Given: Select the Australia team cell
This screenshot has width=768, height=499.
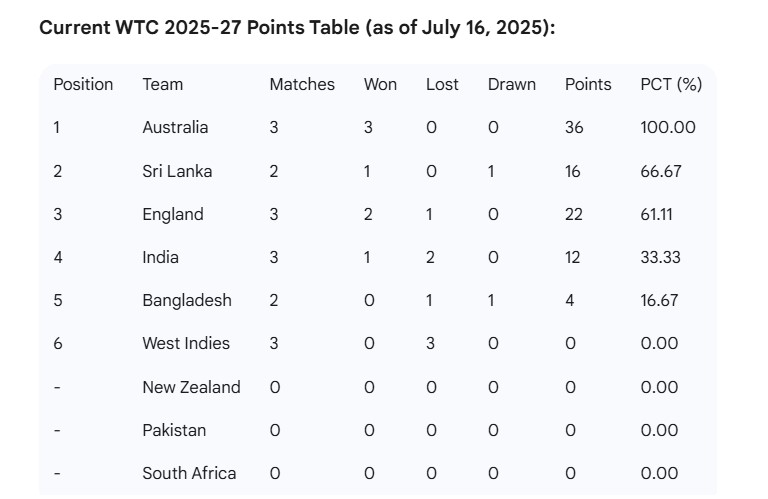Looking at the screenshot, I should [175, 127].
